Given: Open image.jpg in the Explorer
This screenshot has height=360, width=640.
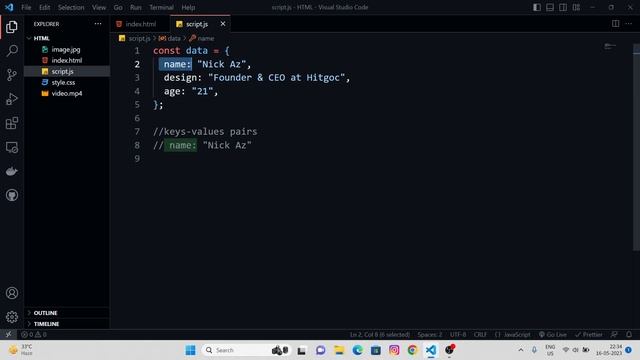Looking at the screenshot, I should click(x=66, y=49).
